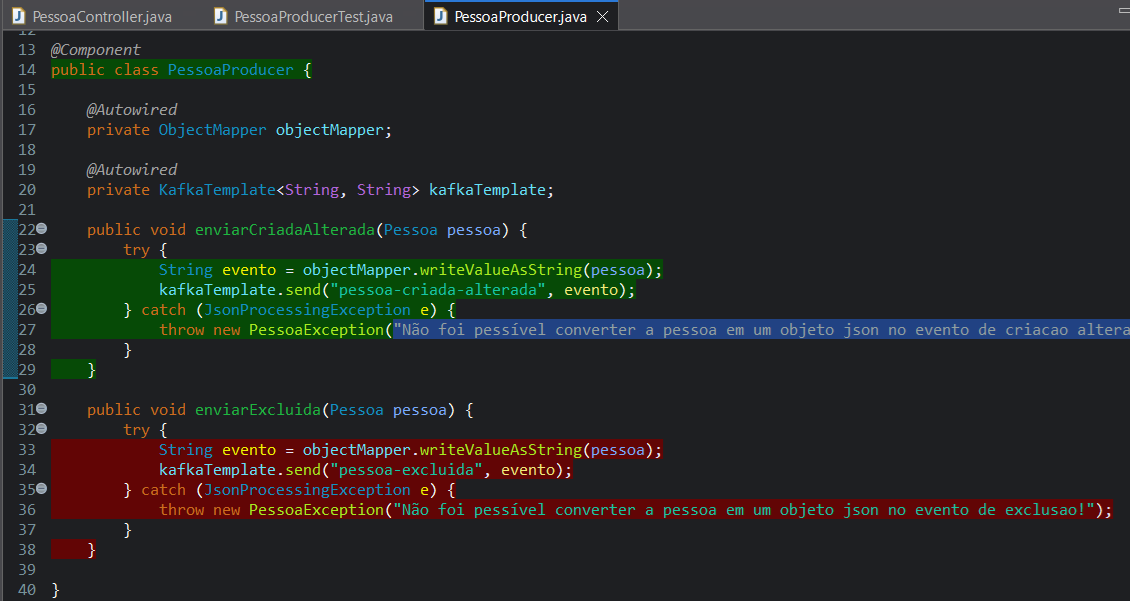Click the highlighted string selection on line 27
Screen dimensions: 1130x601
tap(700, 329)
